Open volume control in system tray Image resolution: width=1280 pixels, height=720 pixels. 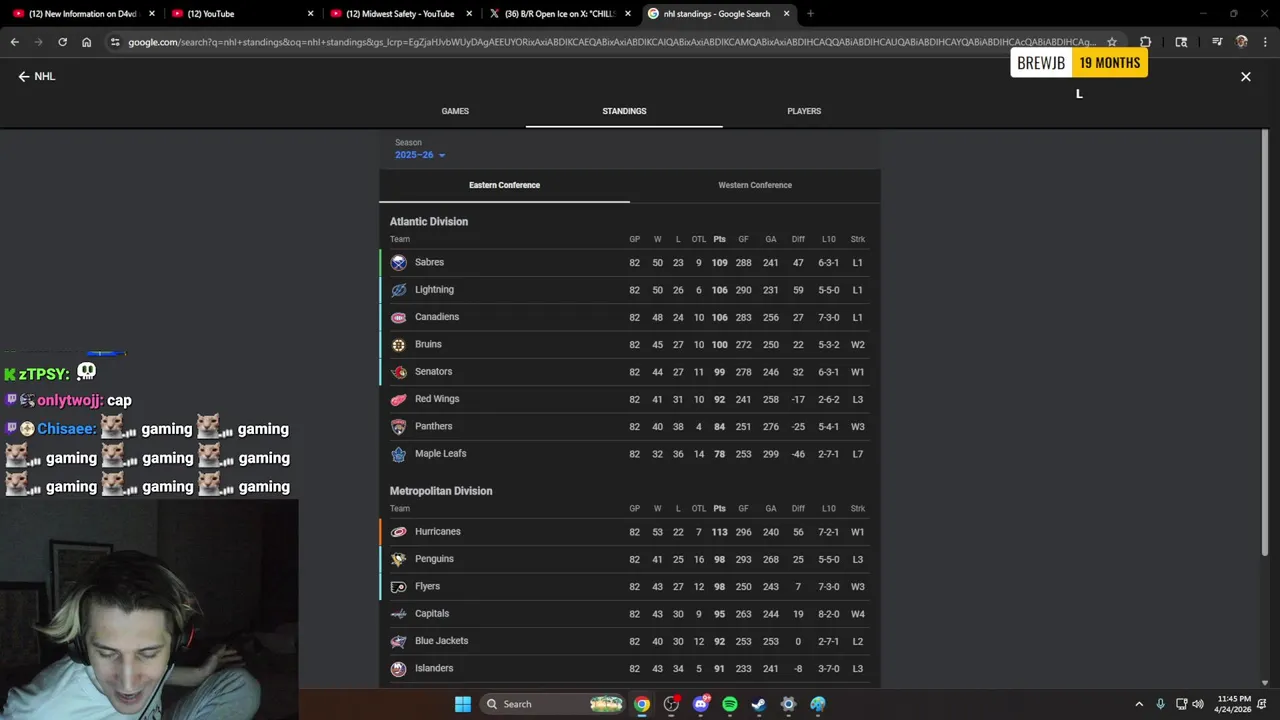click(1198, 704)
